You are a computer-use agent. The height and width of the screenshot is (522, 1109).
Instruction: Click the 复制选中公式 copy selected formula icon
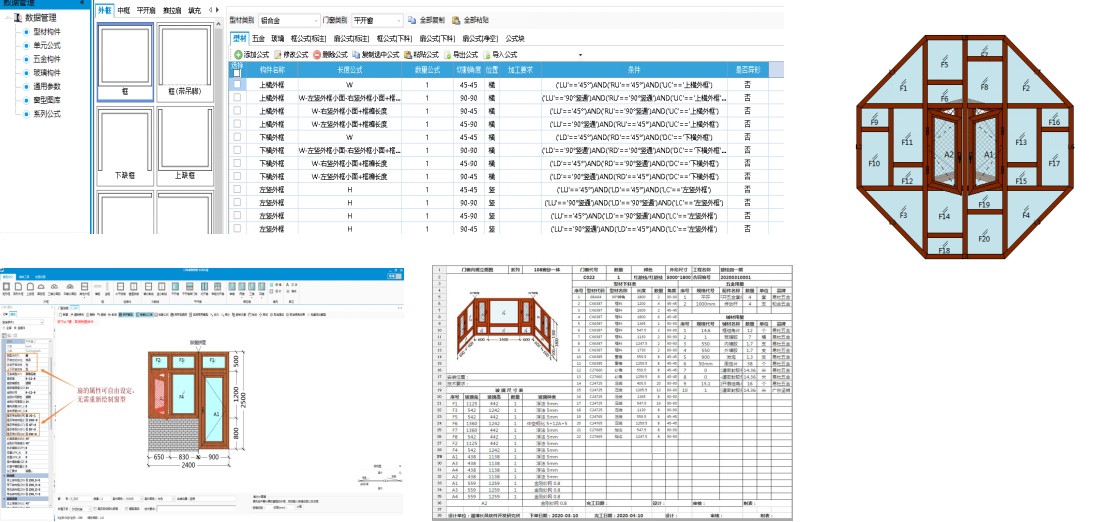tap(357, 54)
